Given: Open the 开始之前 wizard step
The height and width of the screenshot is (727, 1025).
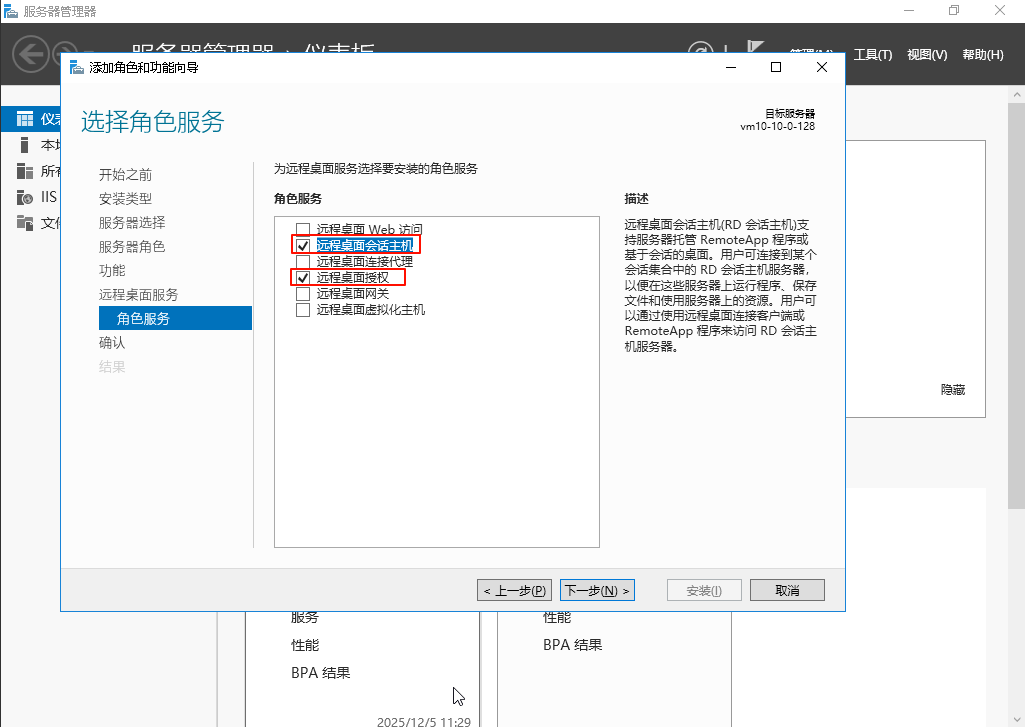Looking at the screenshot, I should click(x=126, y=175).
